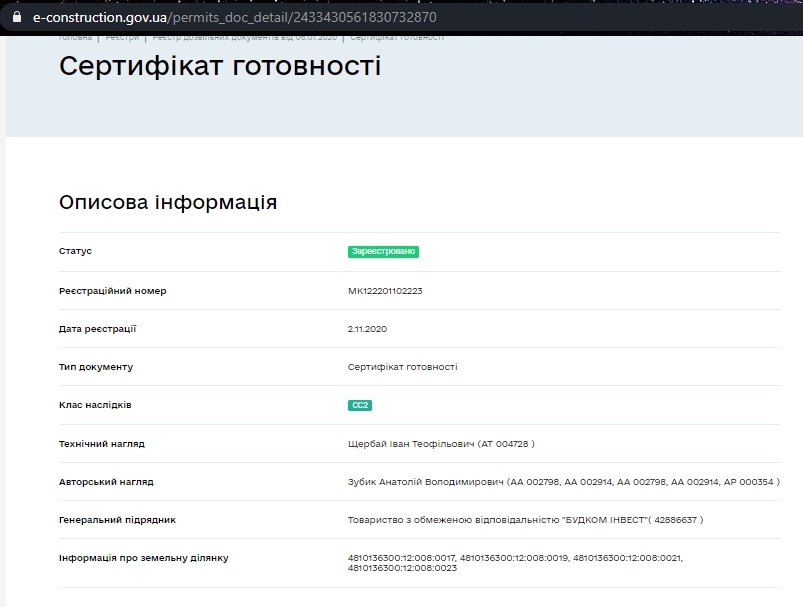803x607 pixels.
Task: Click the 'Клас наслідків' row label
Action: (x=95, y=405)
